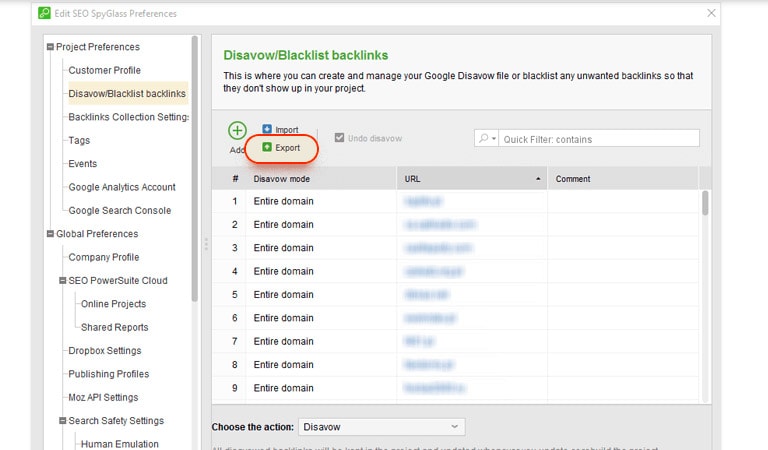Viewport: 768px width, 450px height.
Task: Open Shared Reports settings
Action: (114, 327)
